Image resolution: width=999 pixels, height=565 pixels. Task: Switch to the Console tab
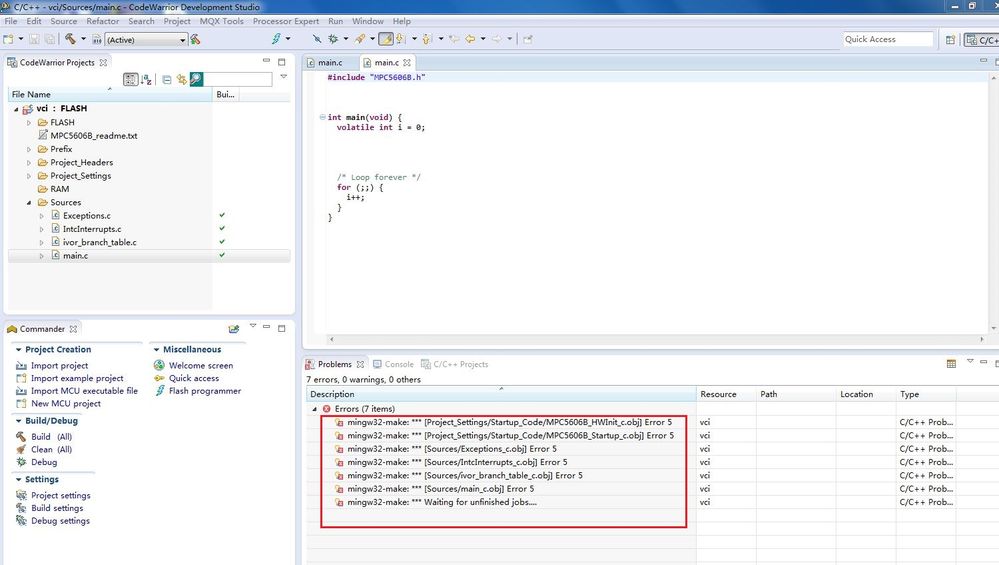pyautogui.click(x=393, y=364)
